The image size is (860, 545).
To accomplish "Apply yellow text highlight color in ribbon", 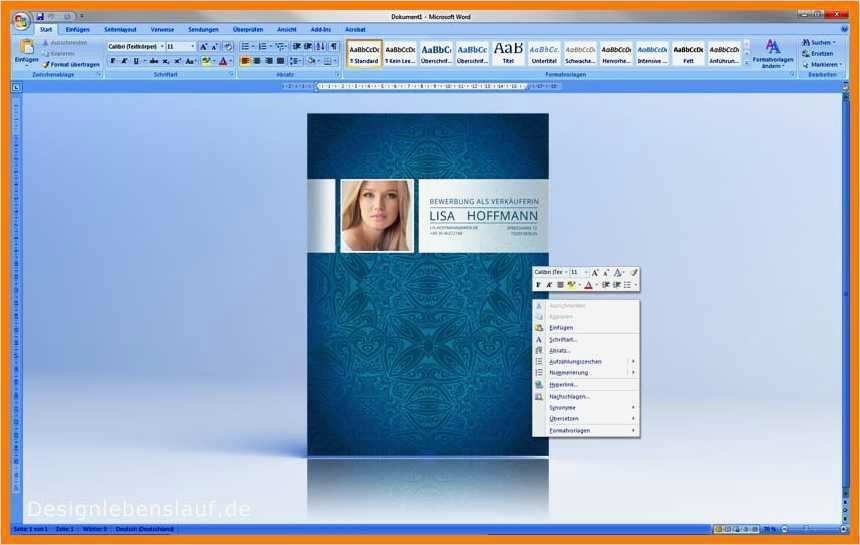I will 206,61.
